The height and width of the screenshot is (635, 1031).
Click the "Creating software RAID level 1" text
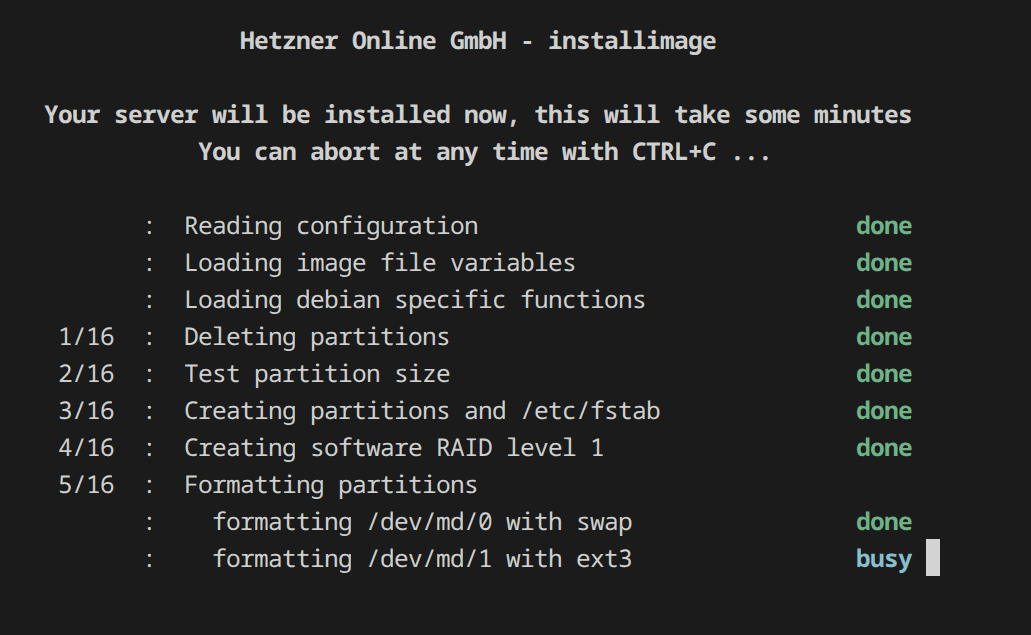(393, 448)
